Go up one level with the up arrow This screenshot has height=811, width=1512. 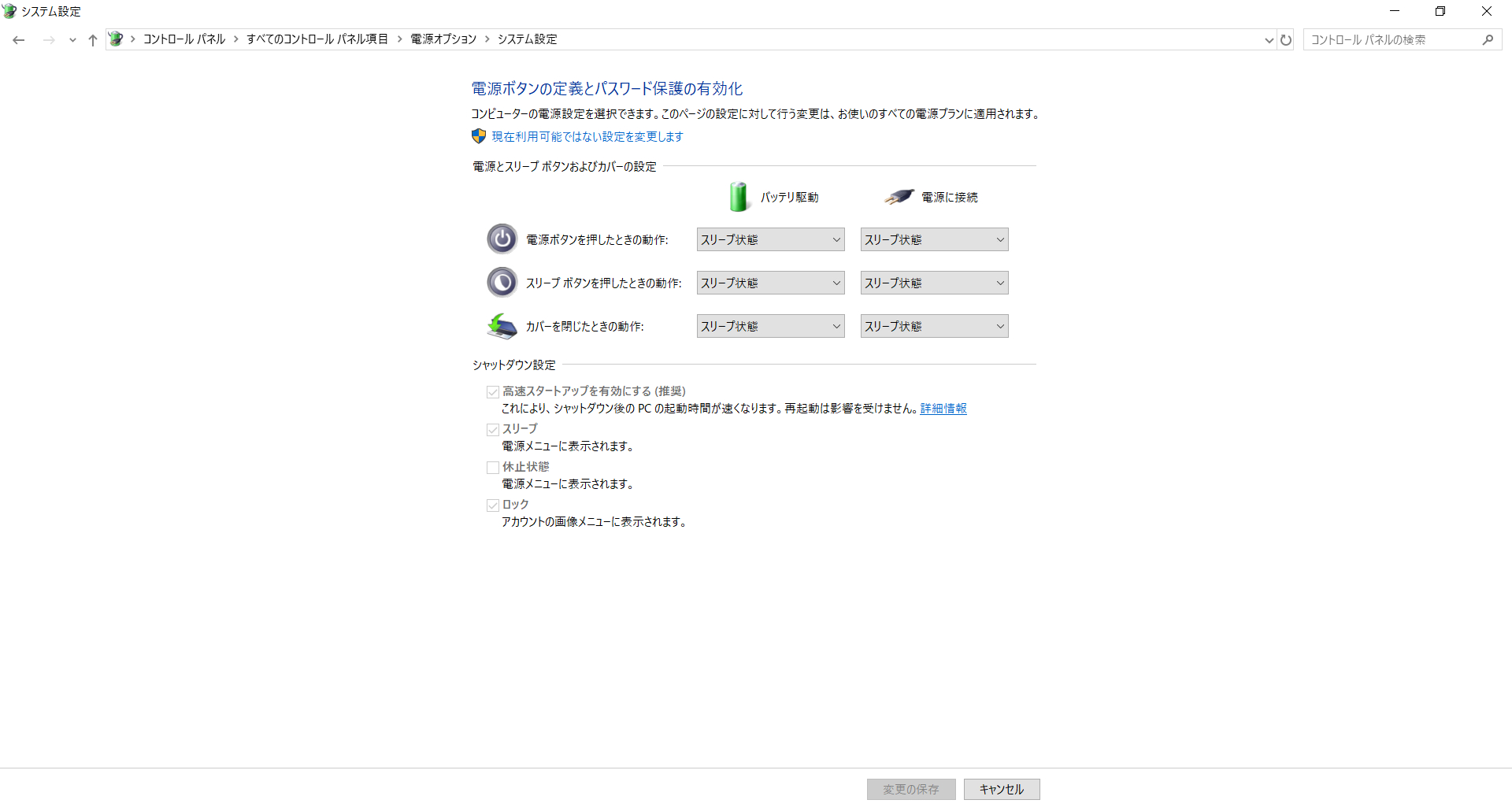tap(93, 40)
